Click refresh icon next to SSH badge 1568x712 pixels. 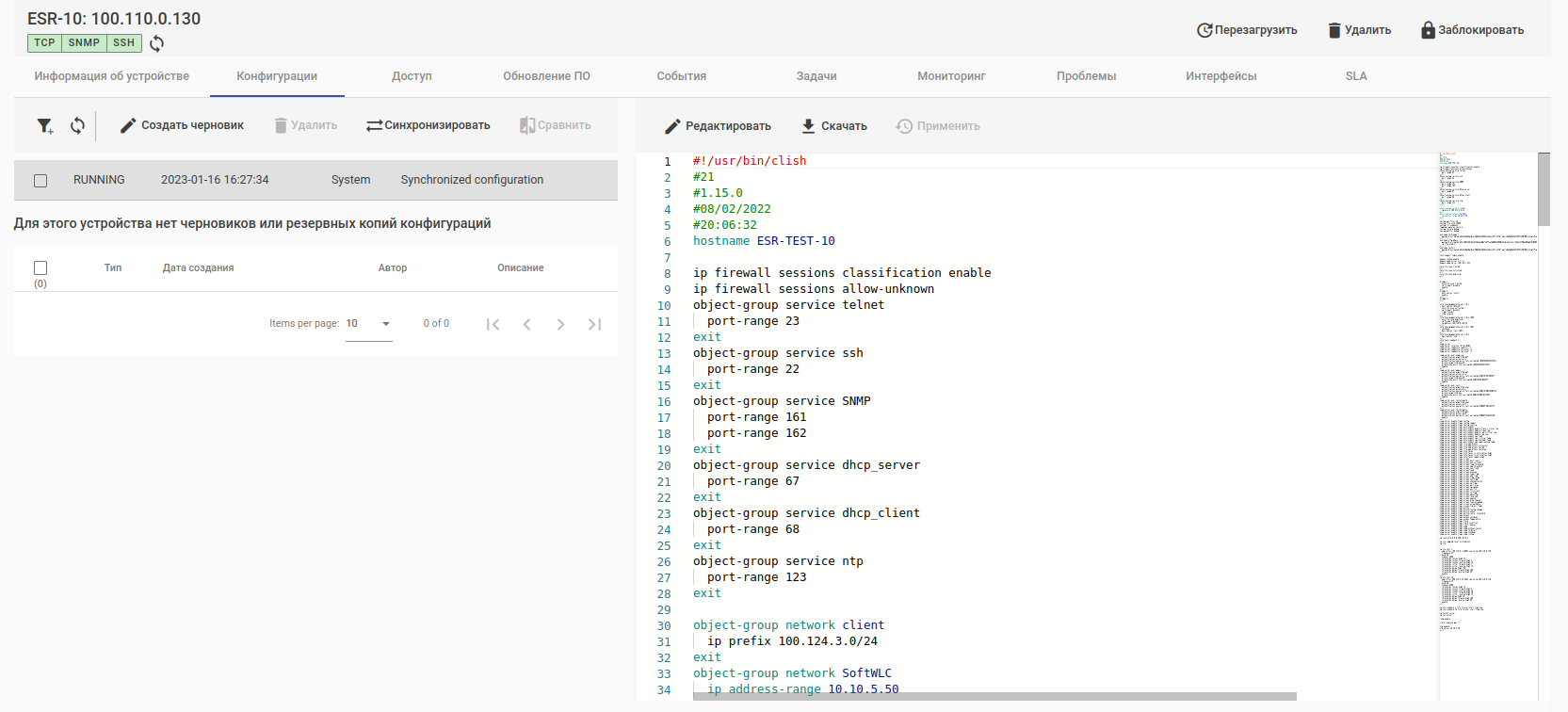click(157, 43)
